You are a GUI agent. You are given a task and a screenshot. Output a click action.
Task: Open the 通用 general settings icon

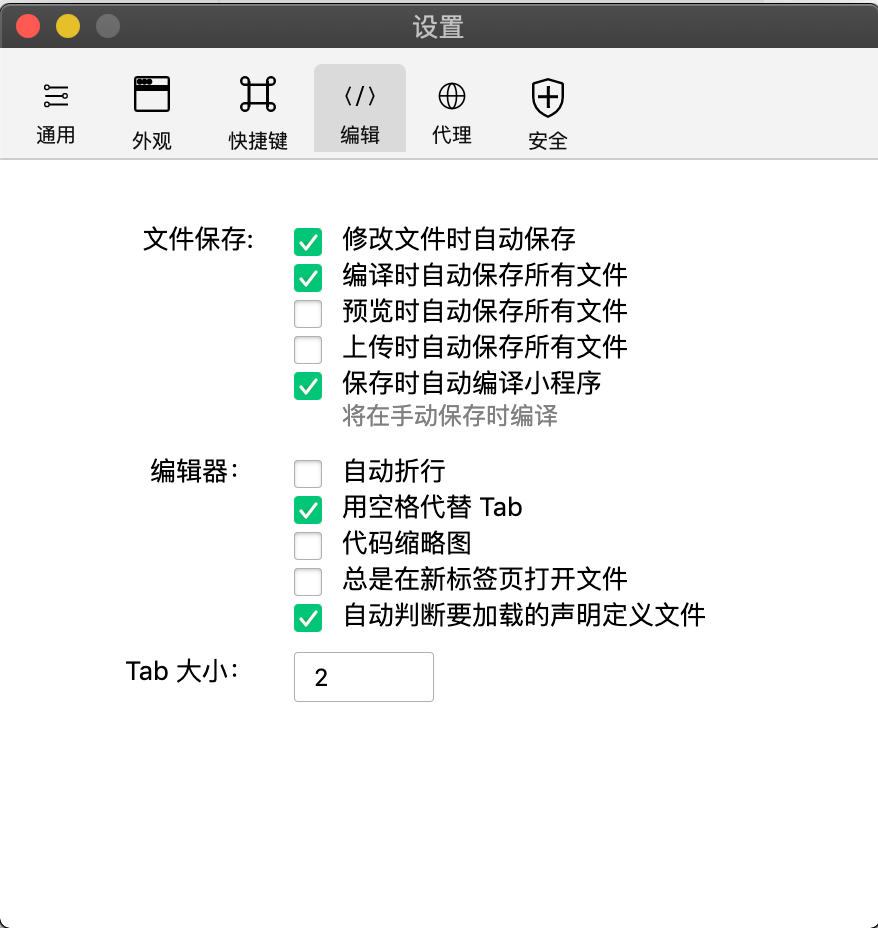(x=56, y=96)
